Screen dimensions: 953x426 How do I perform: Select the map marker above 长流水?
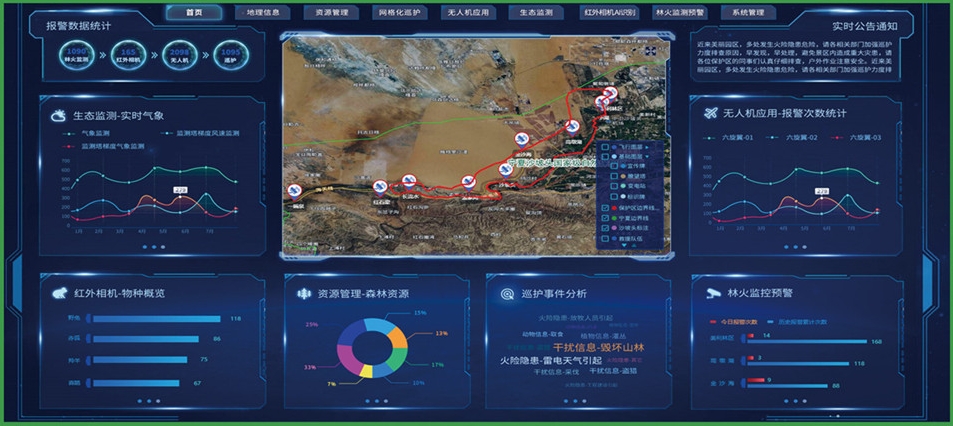[409, 180]
